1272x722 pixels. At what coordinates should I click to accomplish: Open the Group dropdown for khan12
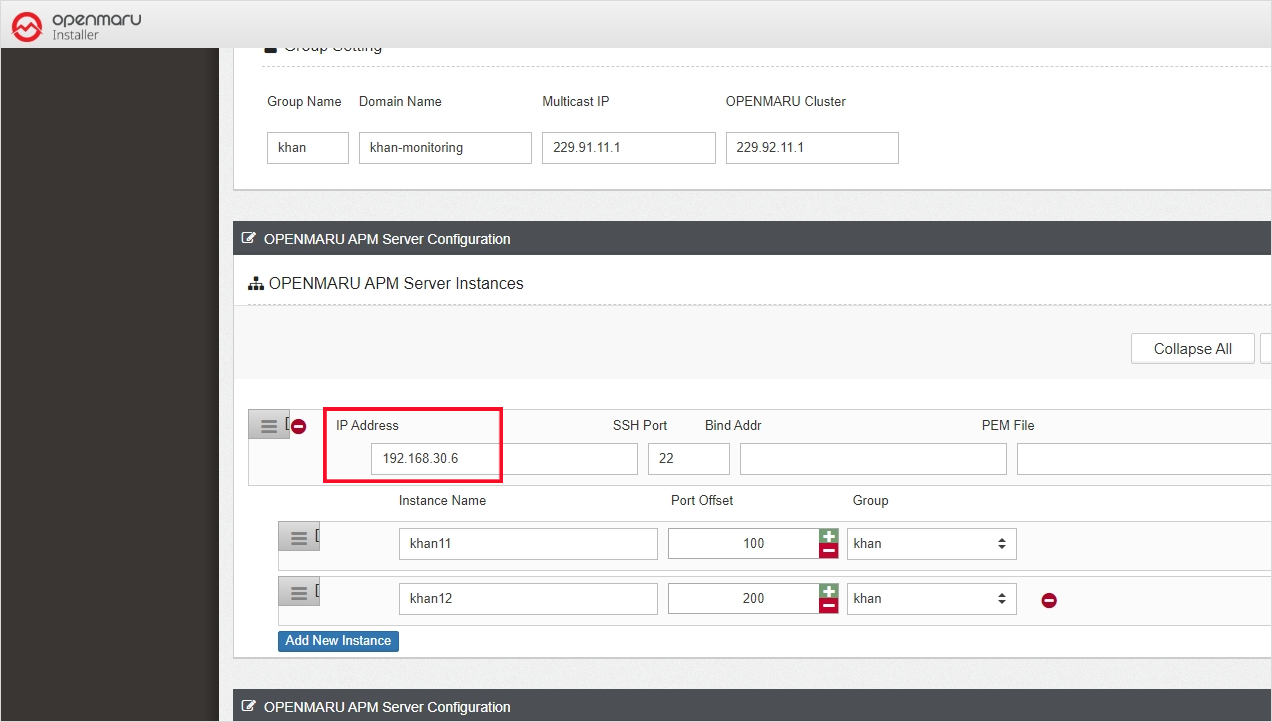coord(931,599)
